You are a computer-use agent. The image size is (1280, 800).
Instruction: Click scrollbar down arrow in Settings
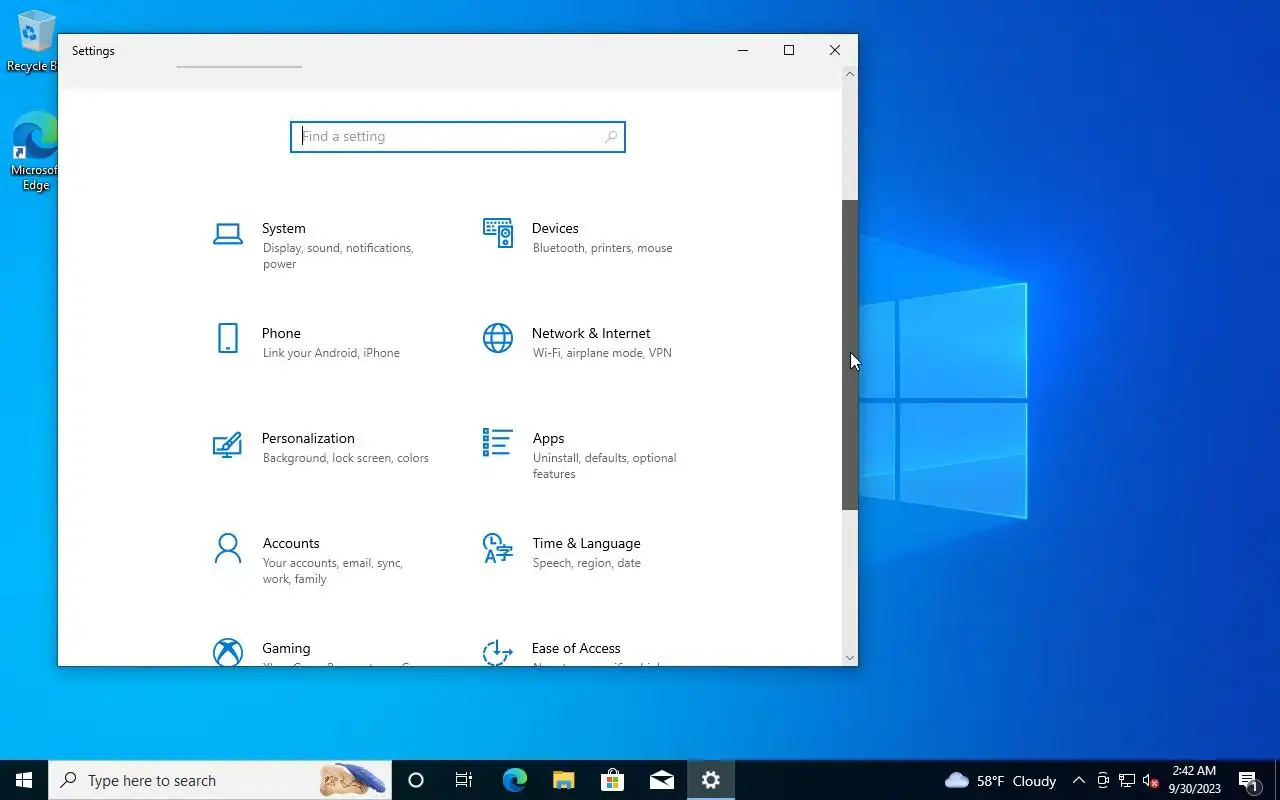point(850,657)
